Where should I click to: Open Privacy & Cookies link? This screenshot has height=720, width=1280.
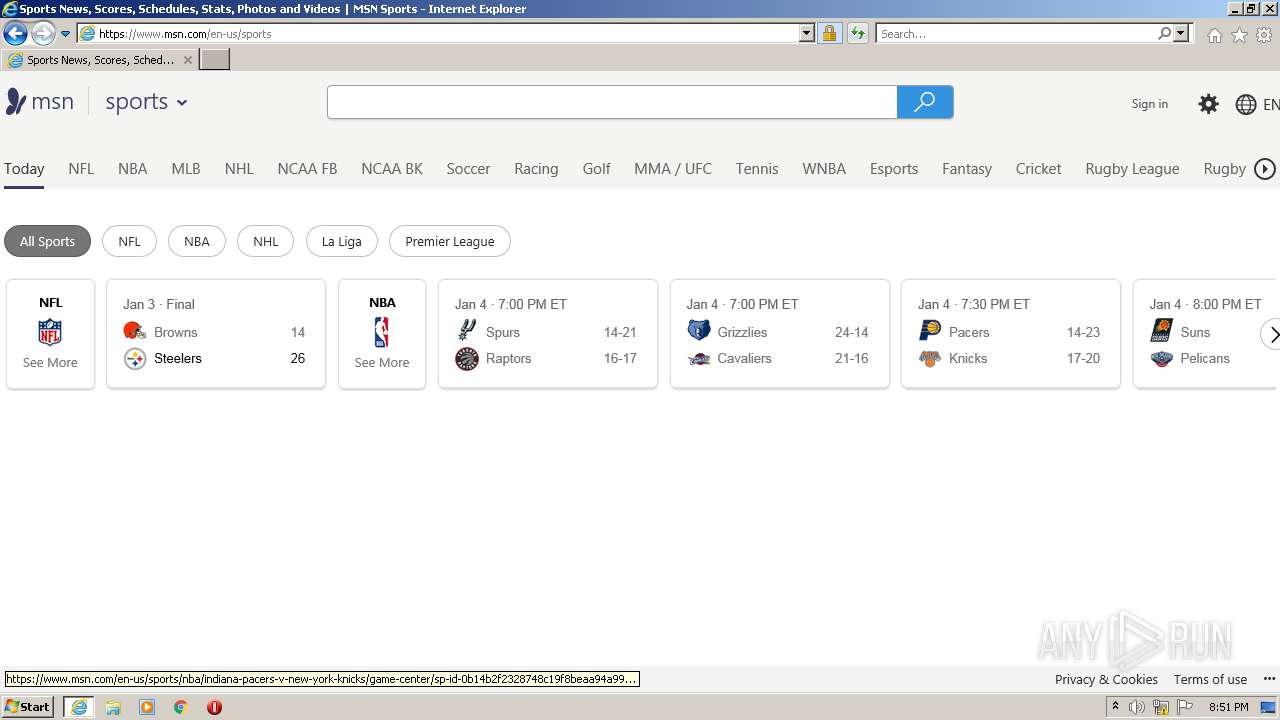[1106, 679]
